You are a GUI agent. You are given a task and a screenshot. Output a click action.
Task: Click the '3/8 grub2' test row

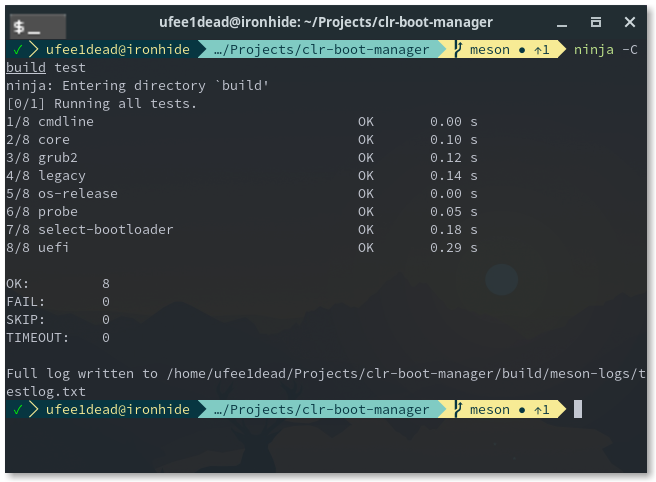click(x=241, y=158)
